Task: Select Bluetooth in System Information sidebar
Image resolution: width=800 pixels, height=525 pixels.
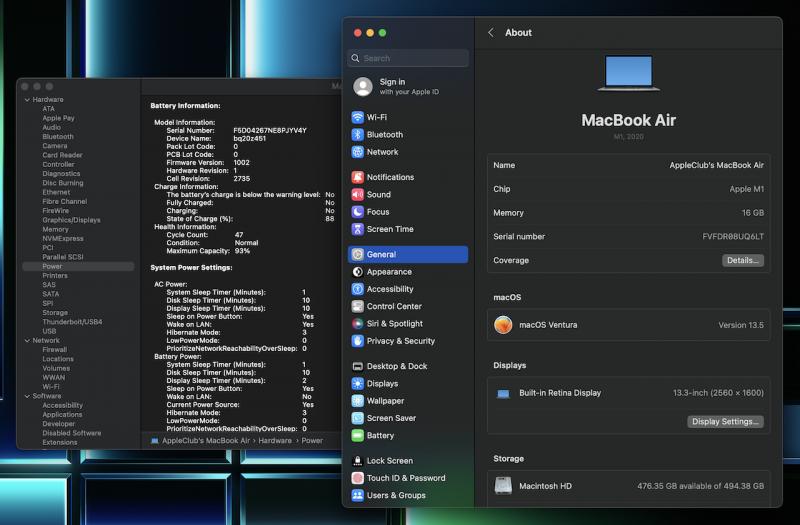Action: pos(58,137)
